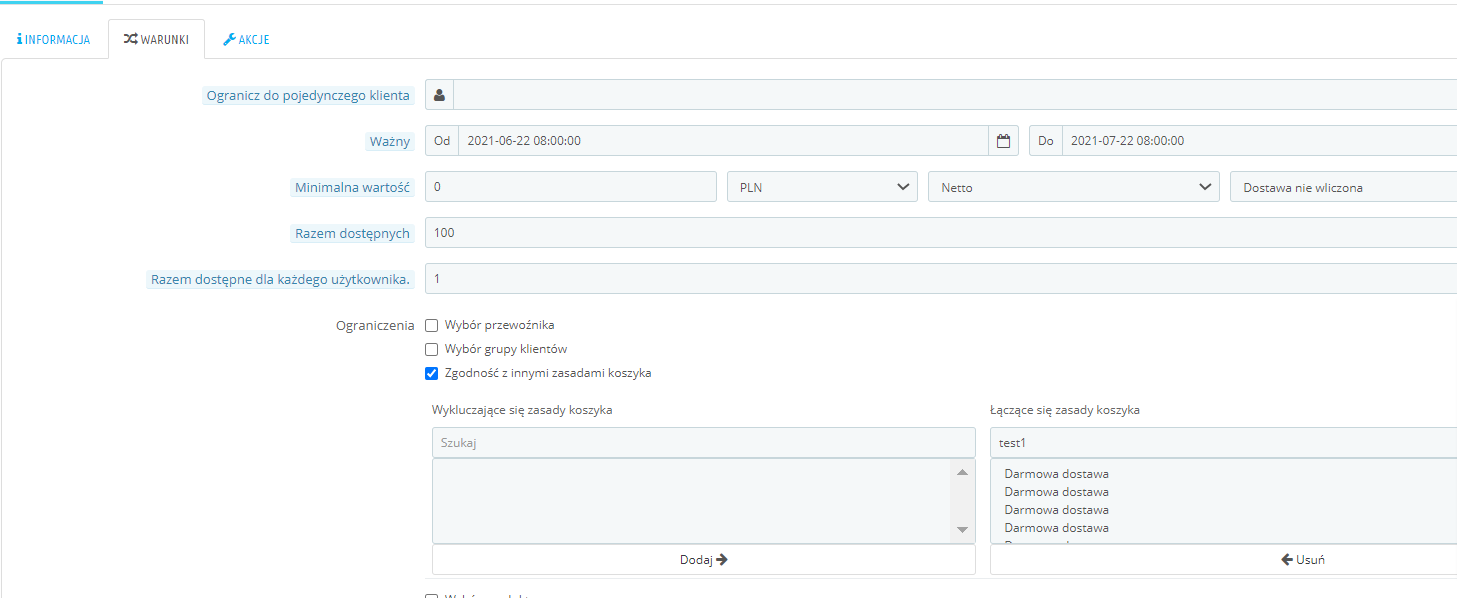This screenshot has width=1457, height=598.
Task: Enable Wybór przewoźnika checkbox
Action: point(432,325)
